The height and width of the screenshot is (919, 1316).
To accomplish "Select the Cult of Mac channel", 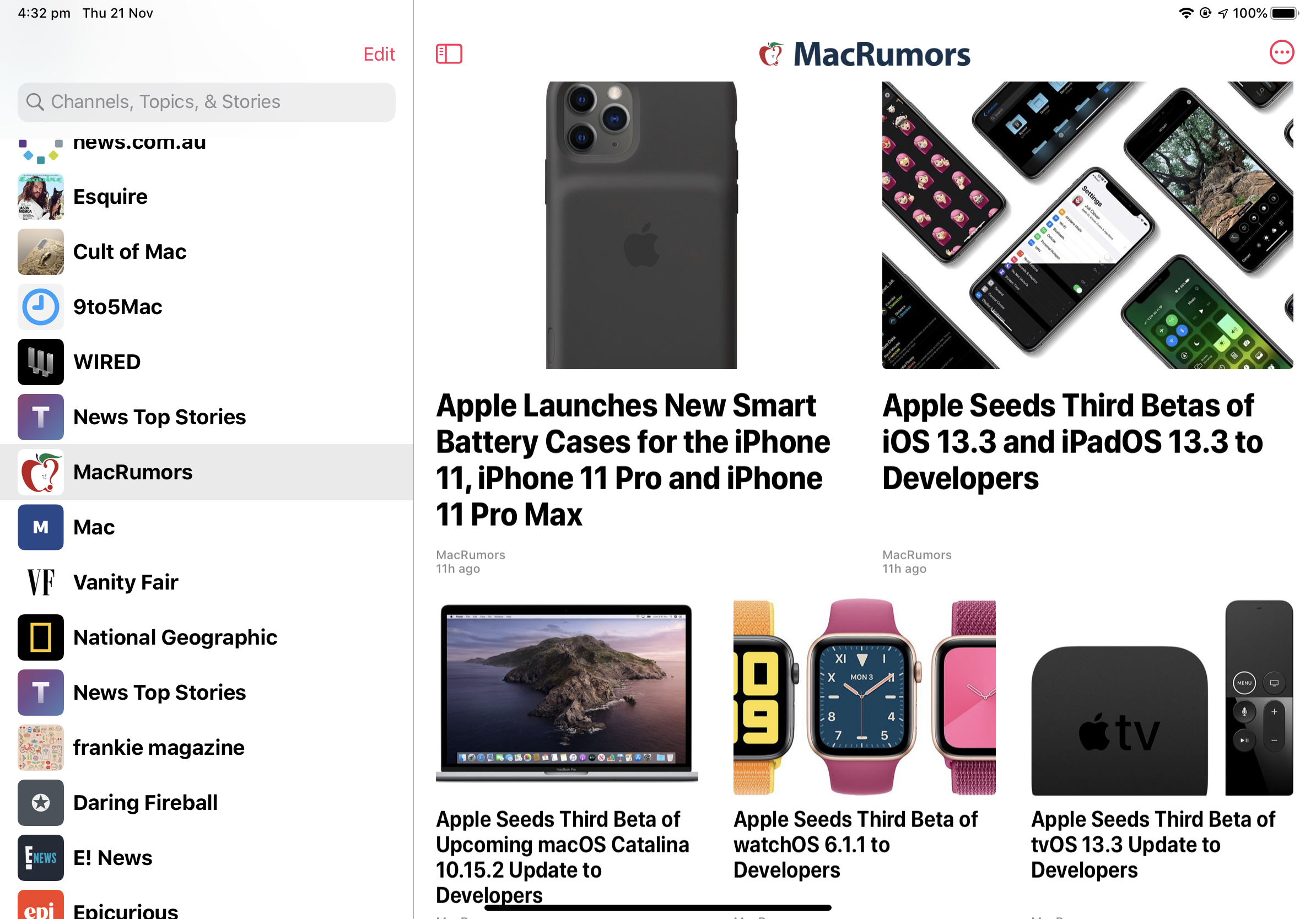I will [x=206, y=252].
